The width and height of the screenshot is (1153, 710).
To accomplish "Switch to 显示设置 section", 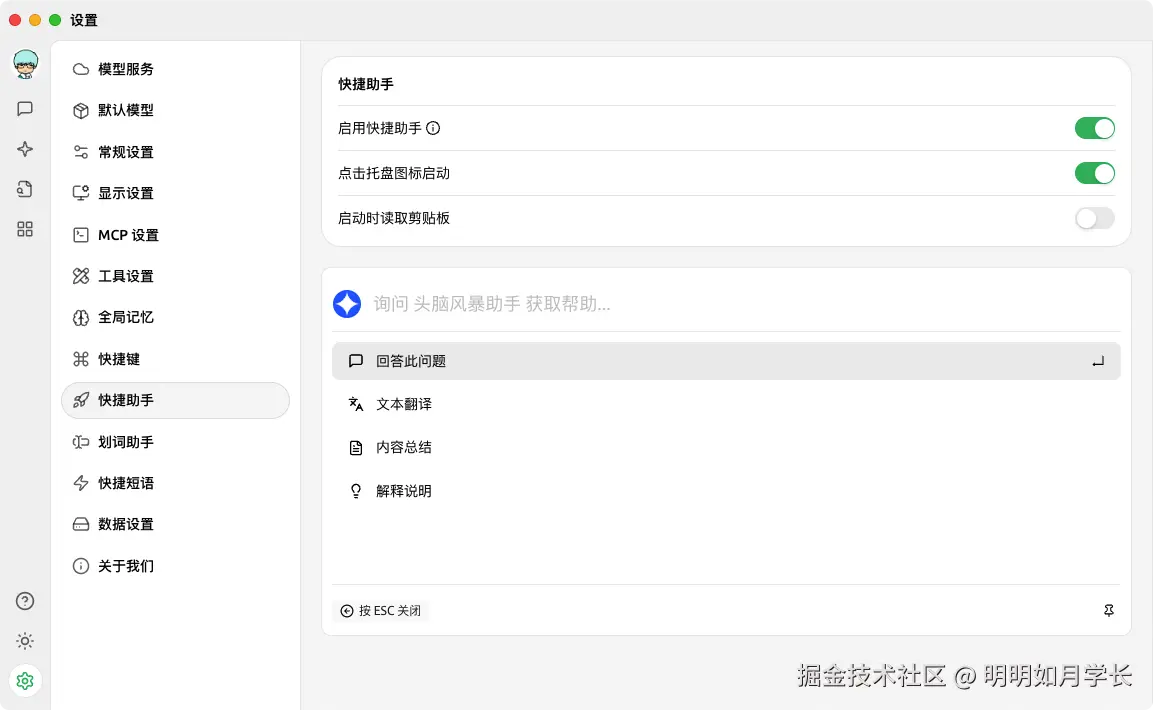I will pos(175,193).
